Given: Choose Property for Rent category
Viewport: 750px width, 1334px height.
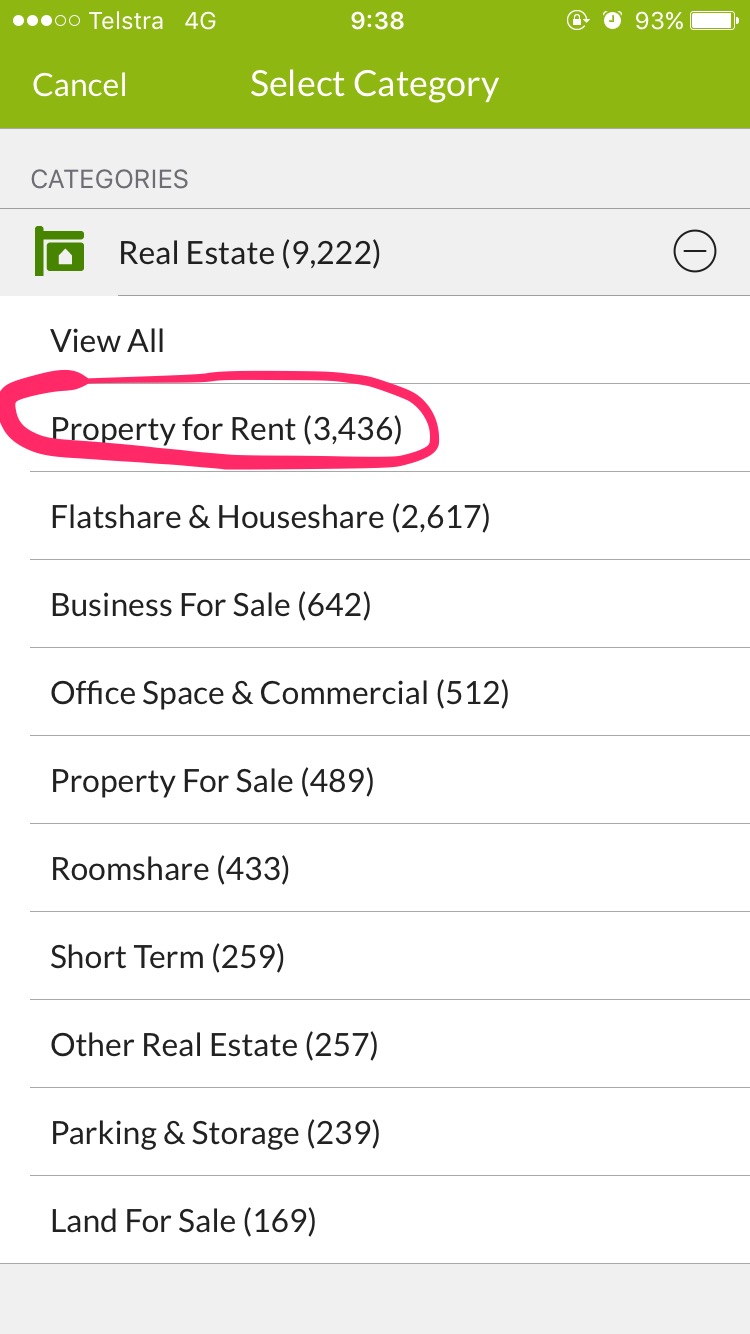Looking at the screenshot, I should coord(390,428).
